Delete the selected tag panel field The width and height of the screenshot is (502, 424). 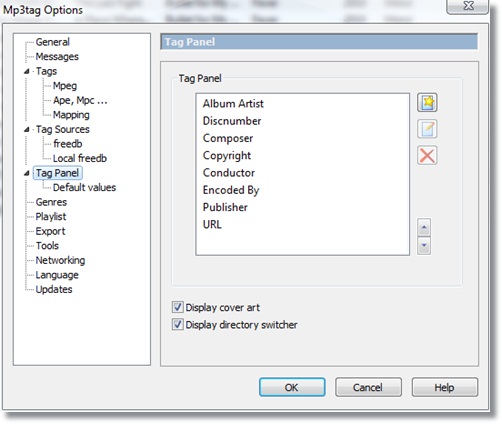tap(427, 155)
